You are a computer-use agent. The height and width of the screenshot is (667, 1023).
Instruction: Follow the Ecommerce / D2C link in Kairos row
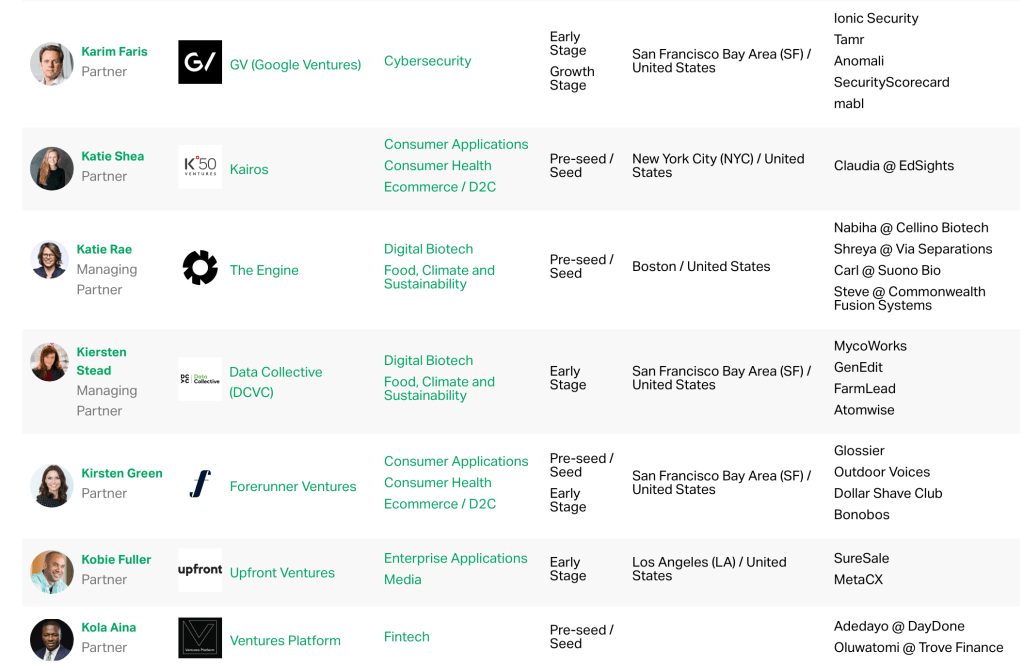tap(439, 187)
